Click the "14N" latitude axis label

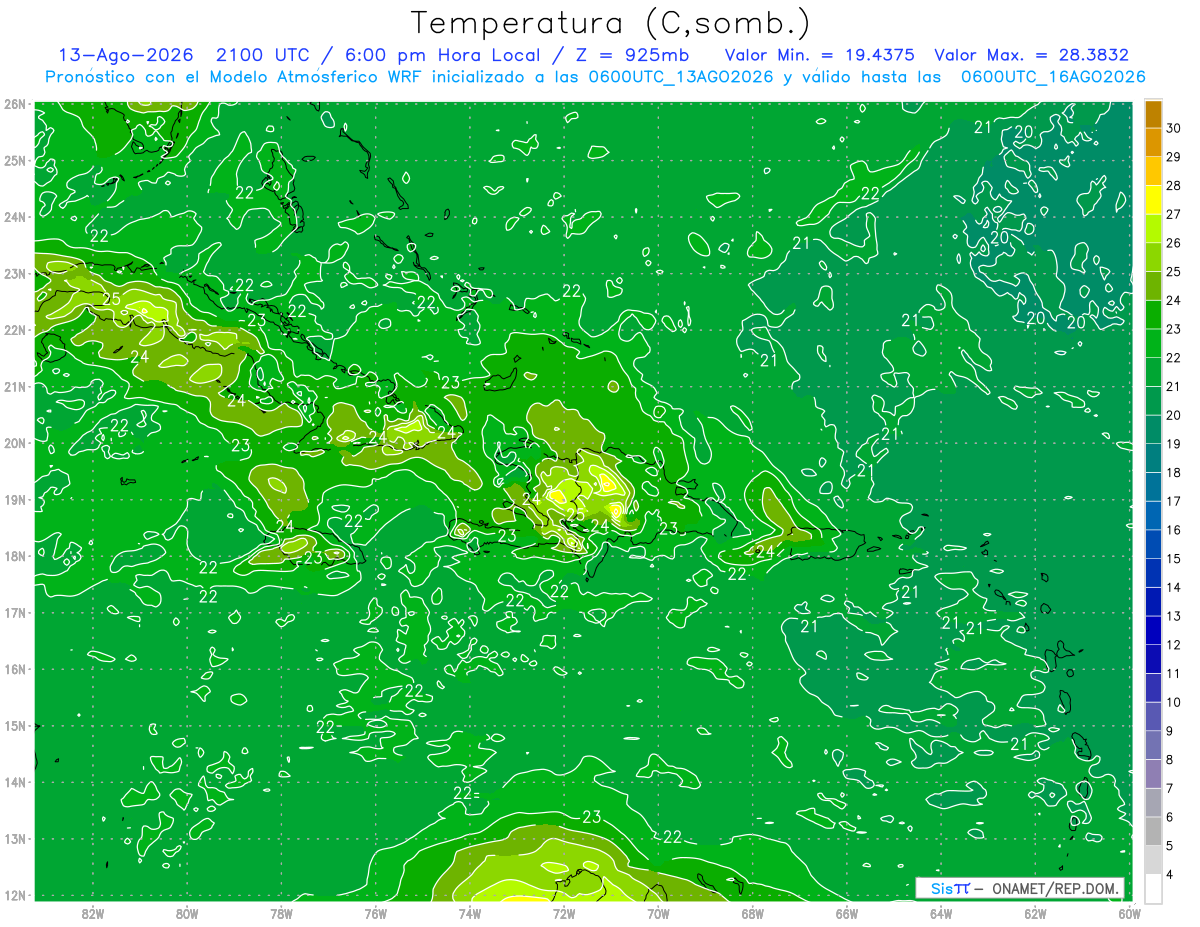point(14,781)
